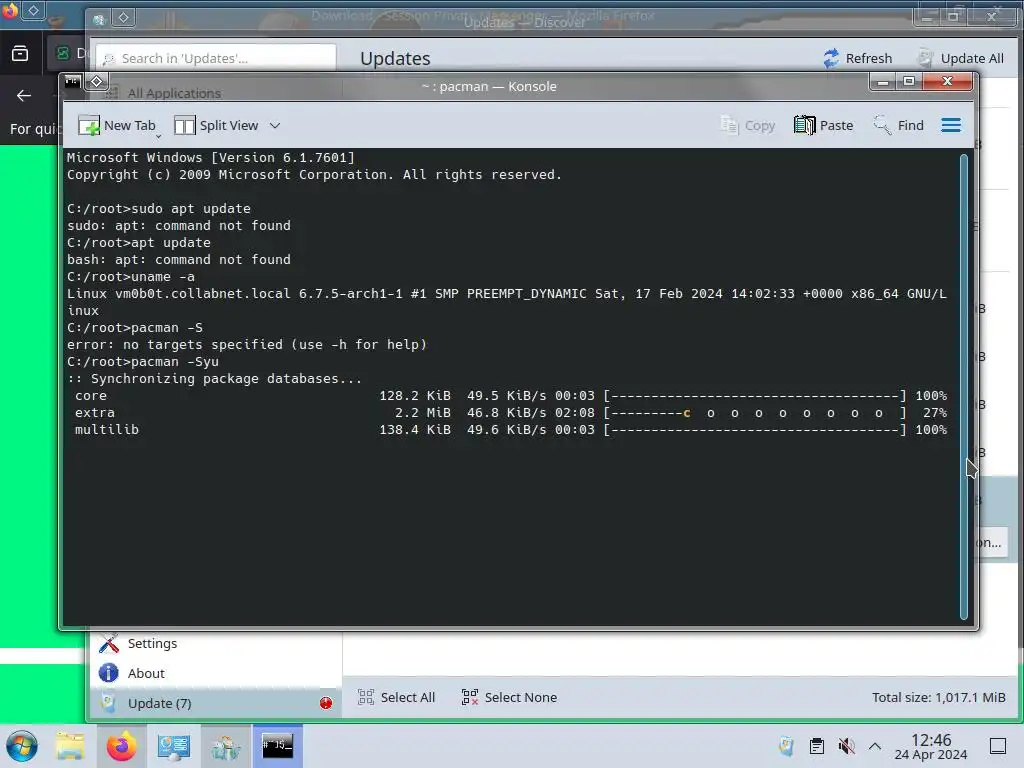This screenshot has width=1024, height=768.
Task: Click the Copy toolbar button
Action: click(x=748, y=125)
